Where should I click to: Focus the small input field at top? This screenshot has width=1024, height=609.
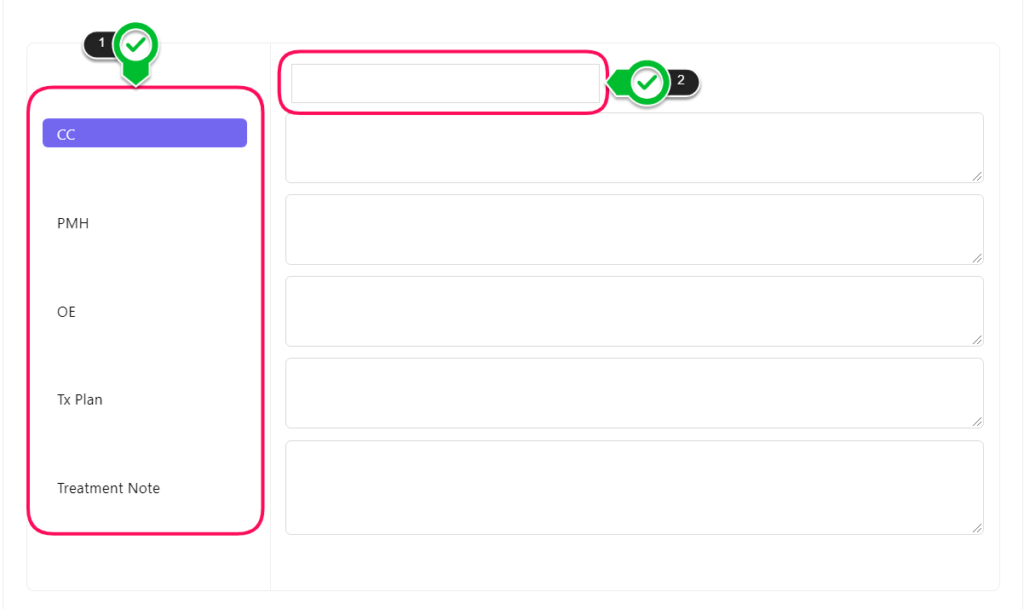coord(444,84)
